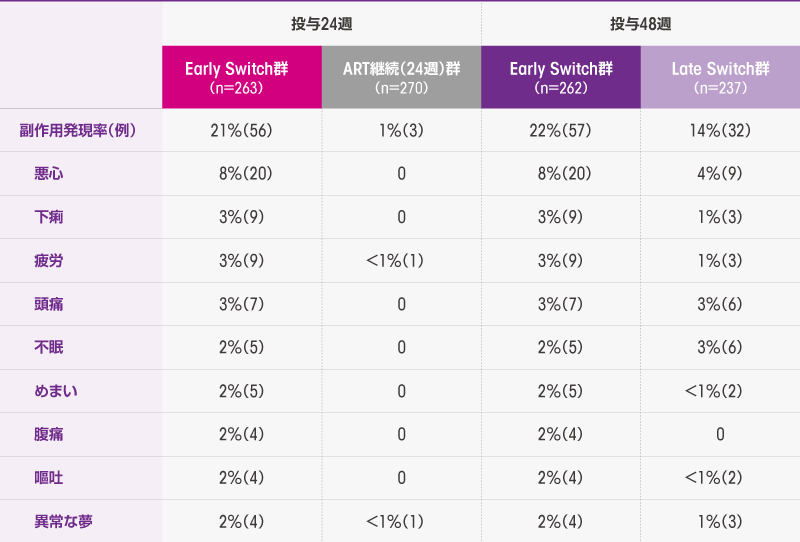Image resolution: width=800 pixels, height=542 pixels.
Task: Click the 投与24週 column group heading
Action: point(321,24)
